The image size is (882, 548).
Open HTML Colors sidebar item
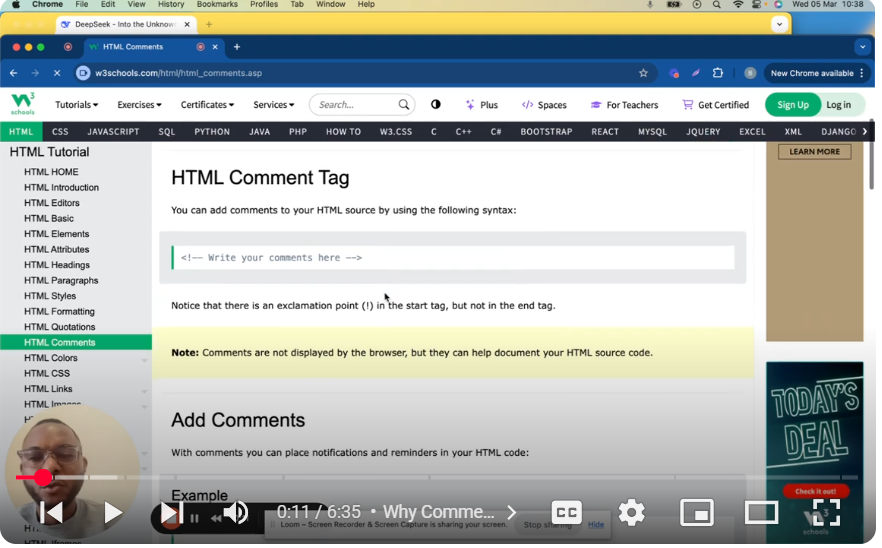51,358
